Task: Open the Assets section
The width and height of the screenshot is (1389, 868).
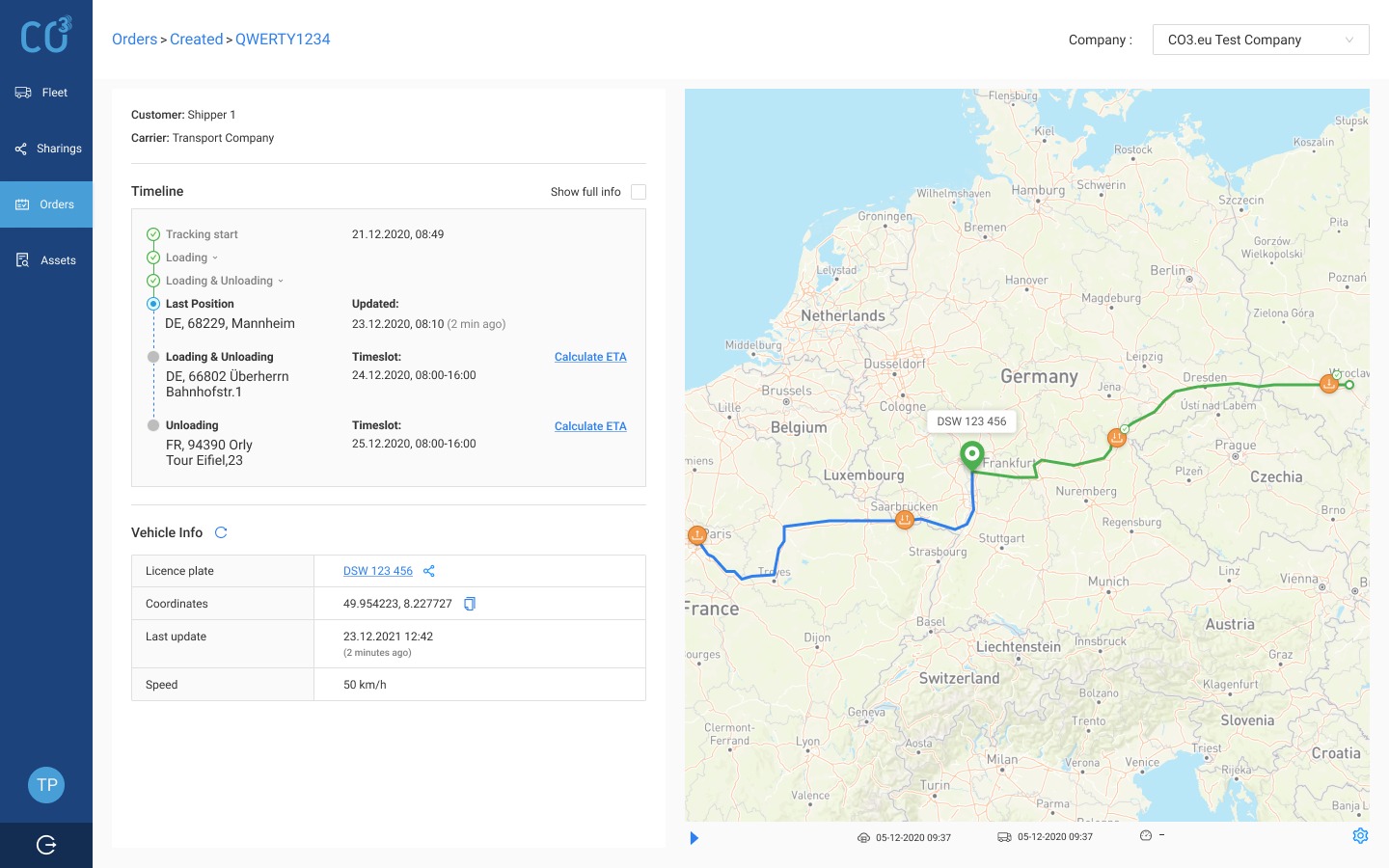Action: [x=46, y=260]
